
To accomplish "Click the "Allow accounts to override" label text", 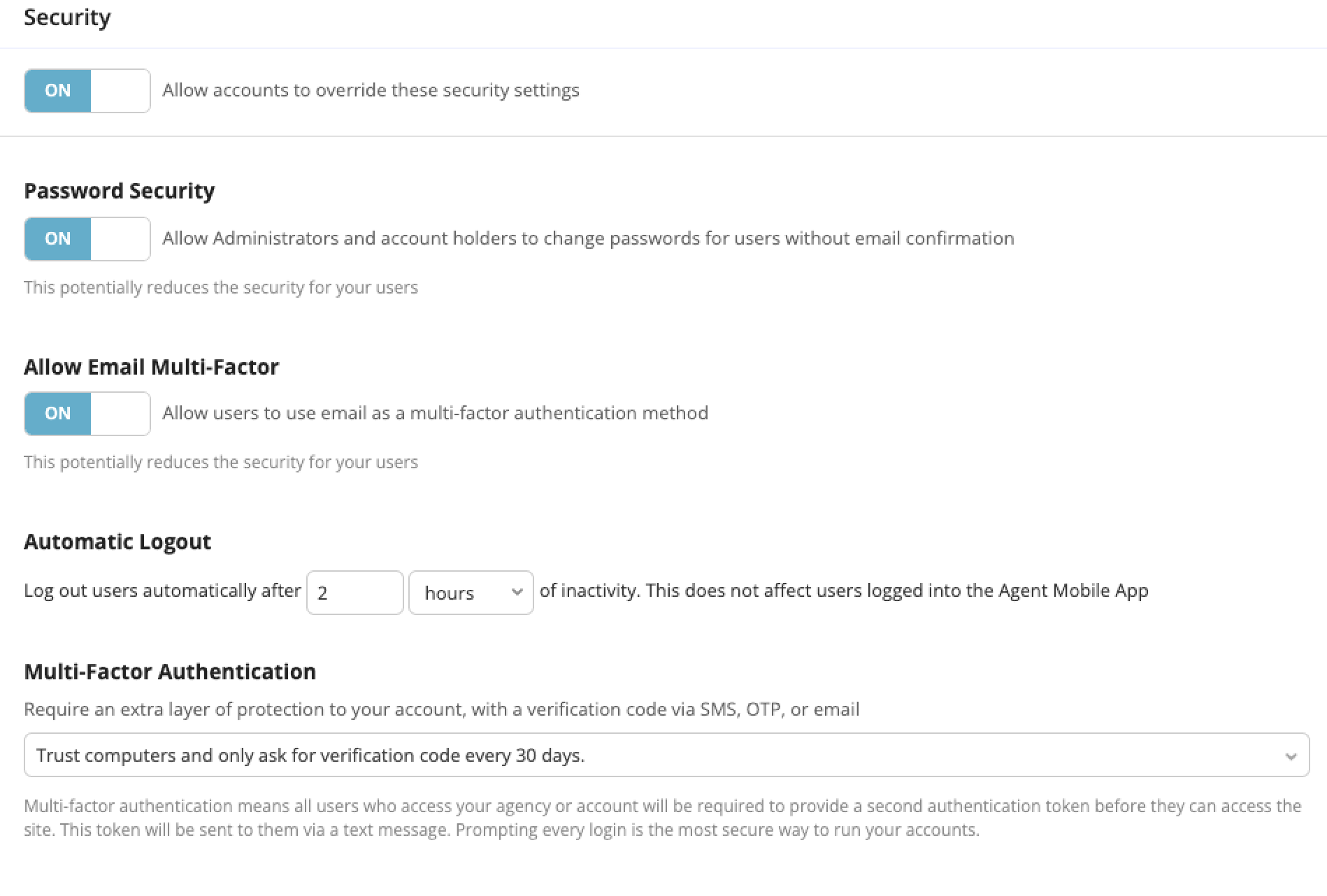I will coord(371,91).
